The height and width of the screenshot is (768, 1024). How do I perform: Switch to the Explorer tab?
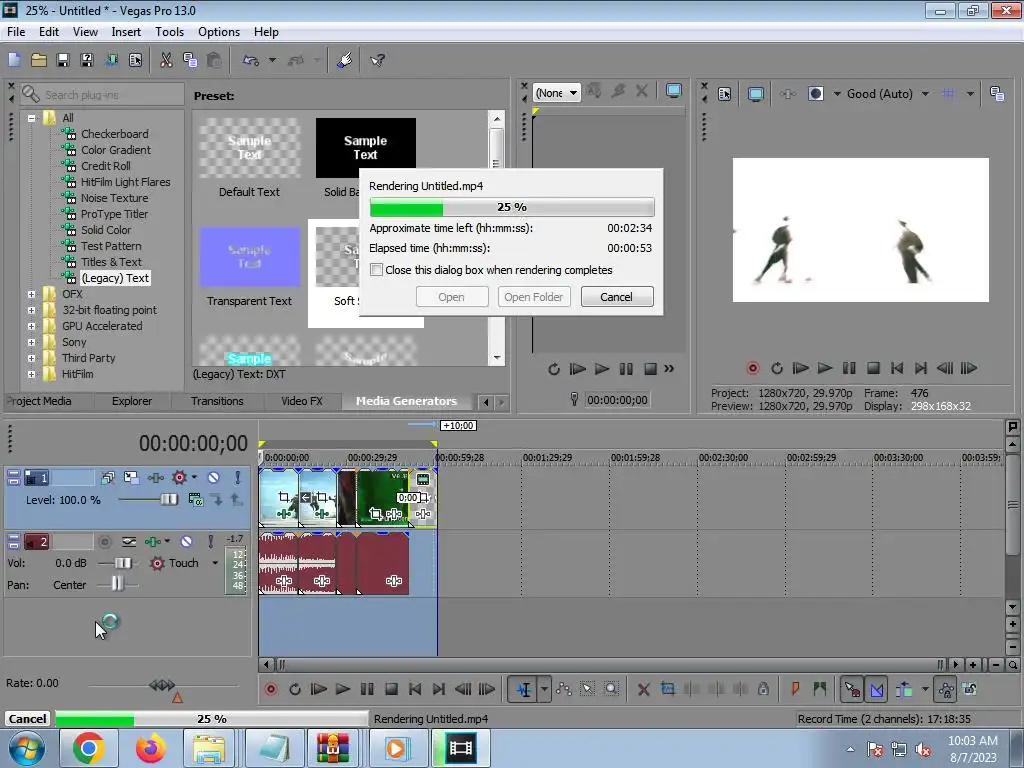(x=131, y=401)
